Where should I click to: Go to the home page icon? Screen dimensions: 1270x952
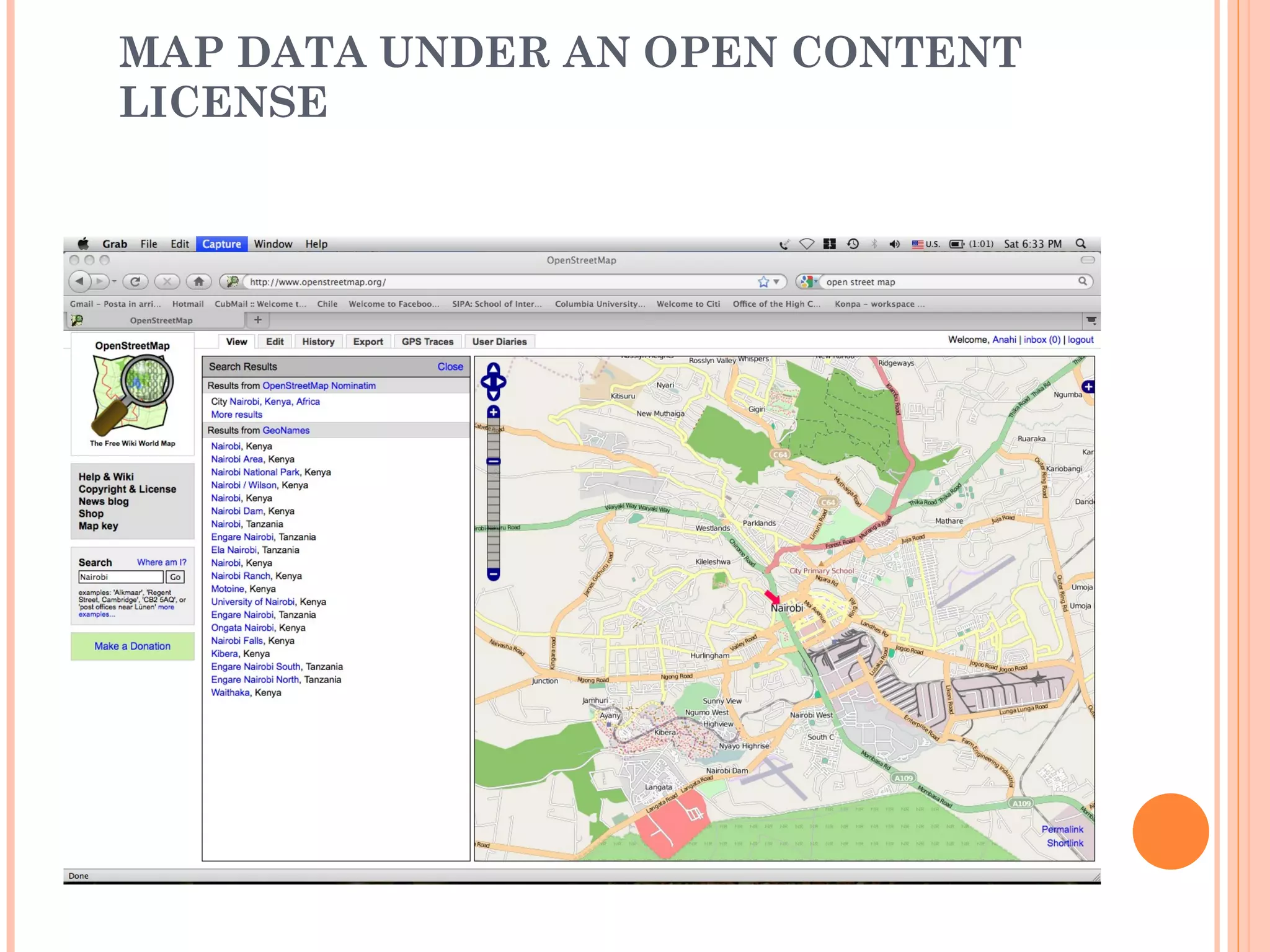198,281
